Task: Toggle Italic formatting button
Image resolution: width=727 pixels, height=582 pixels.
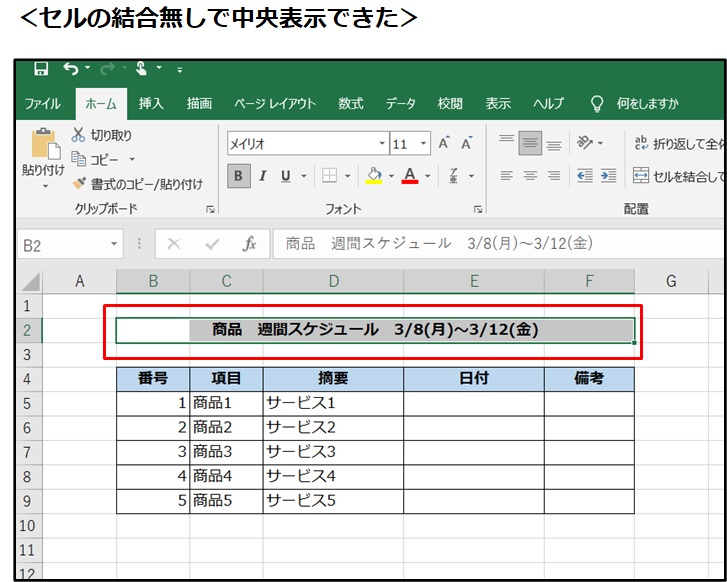Action: tap(263, 176)
